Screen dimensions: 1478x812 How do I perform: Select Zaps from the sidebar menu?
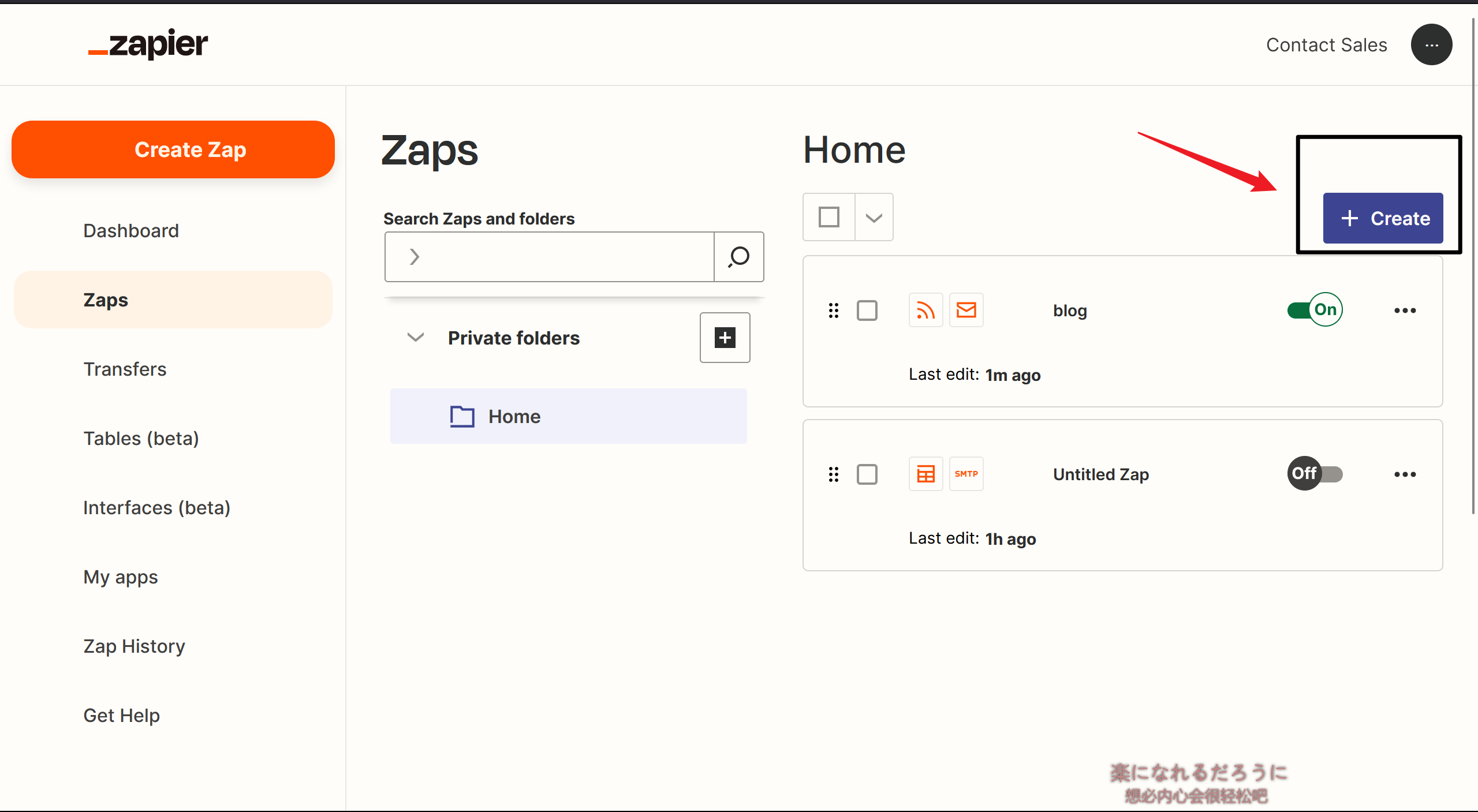click(106, 299)
